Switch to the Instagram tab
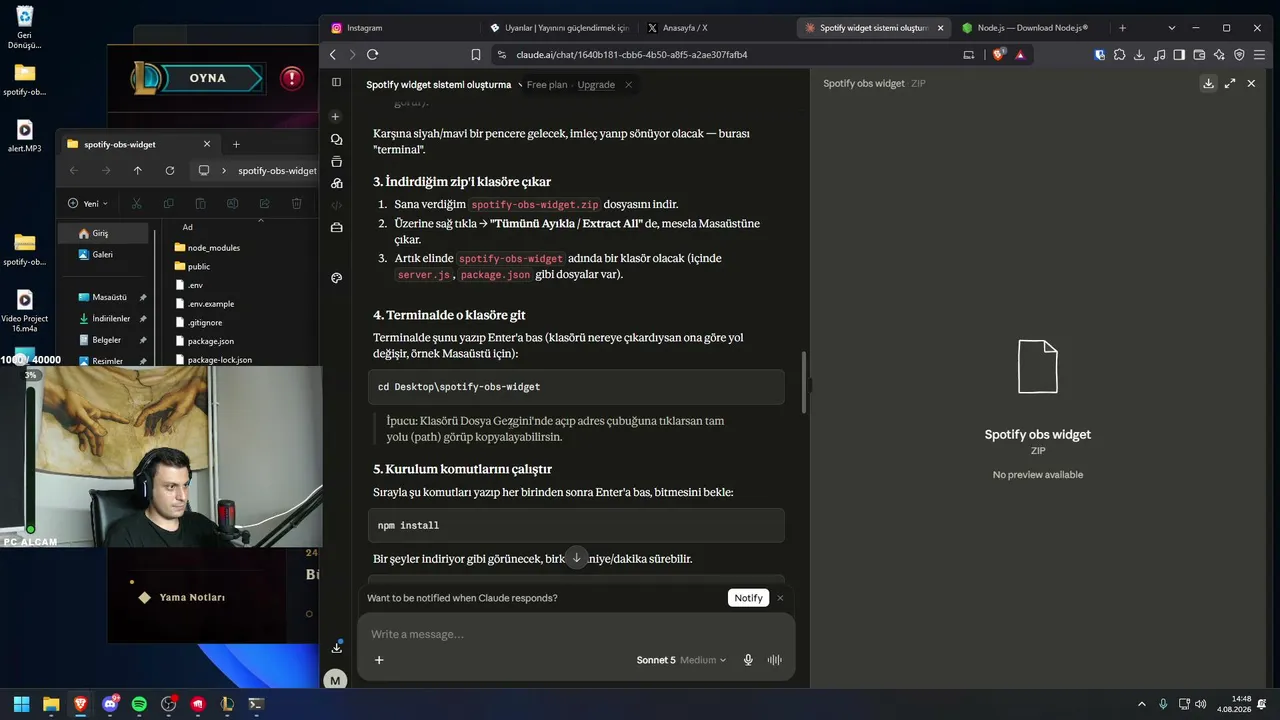 (x=400, y=28)
